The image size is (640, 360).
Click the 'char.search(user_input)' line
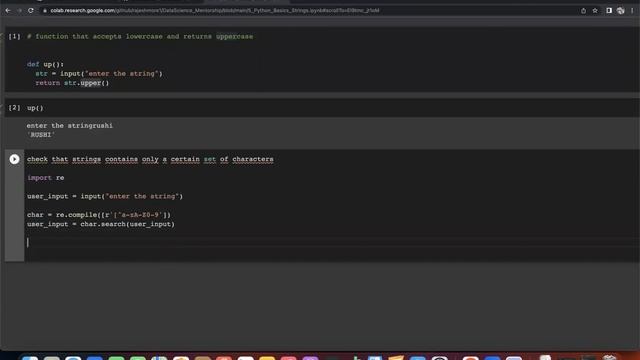[101, 224]
